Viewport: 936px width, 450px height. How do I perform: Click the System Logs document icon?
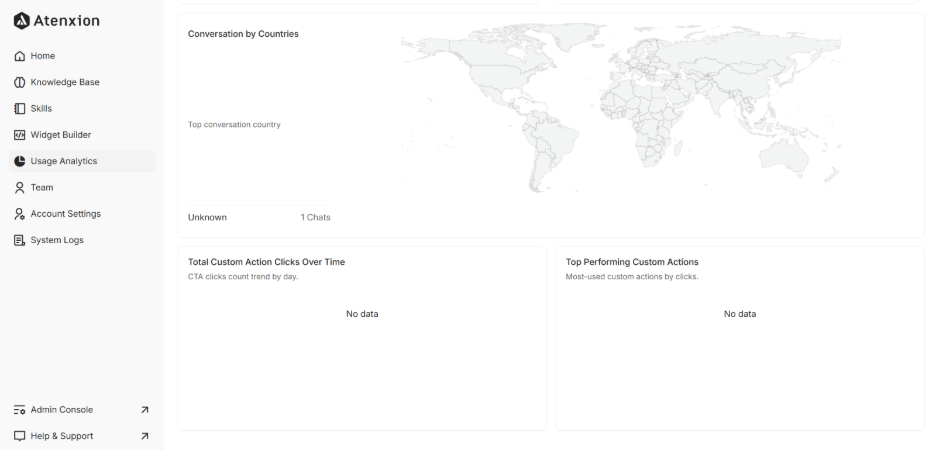pyautogui.click(x=20, y=240)
